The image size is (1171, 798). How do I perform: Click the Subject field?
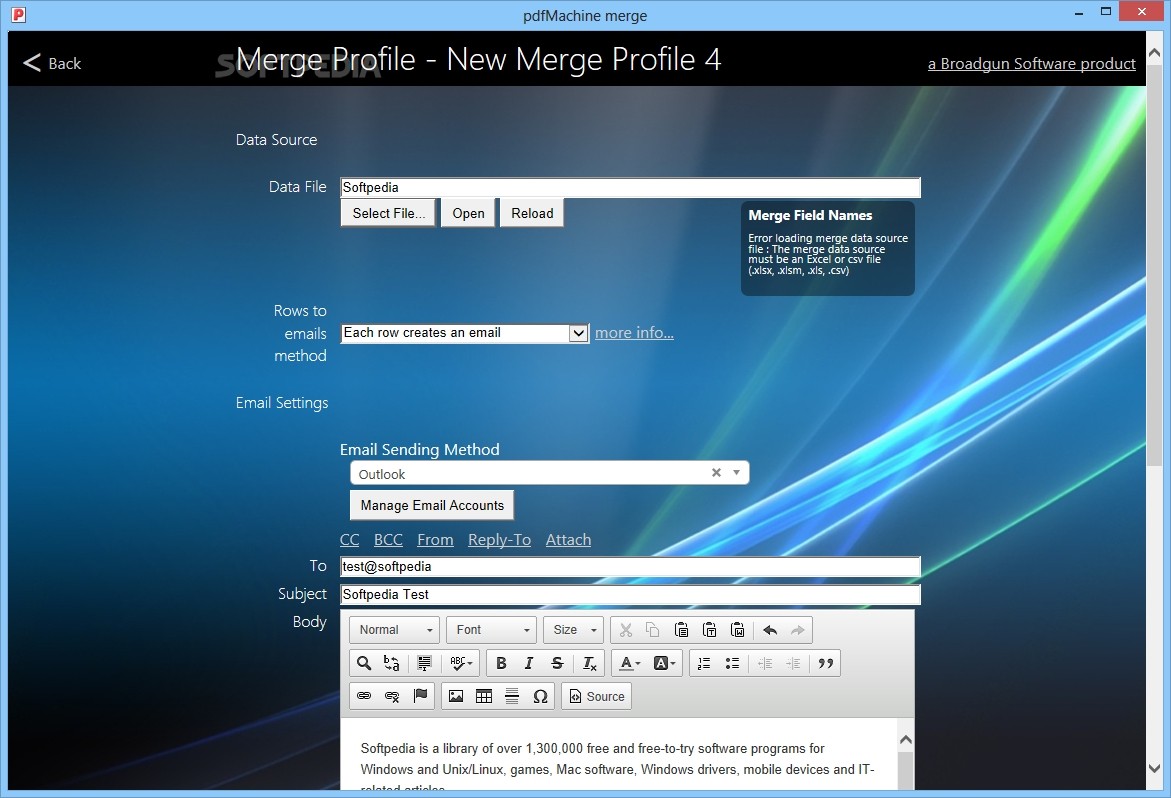click(630, 594)
